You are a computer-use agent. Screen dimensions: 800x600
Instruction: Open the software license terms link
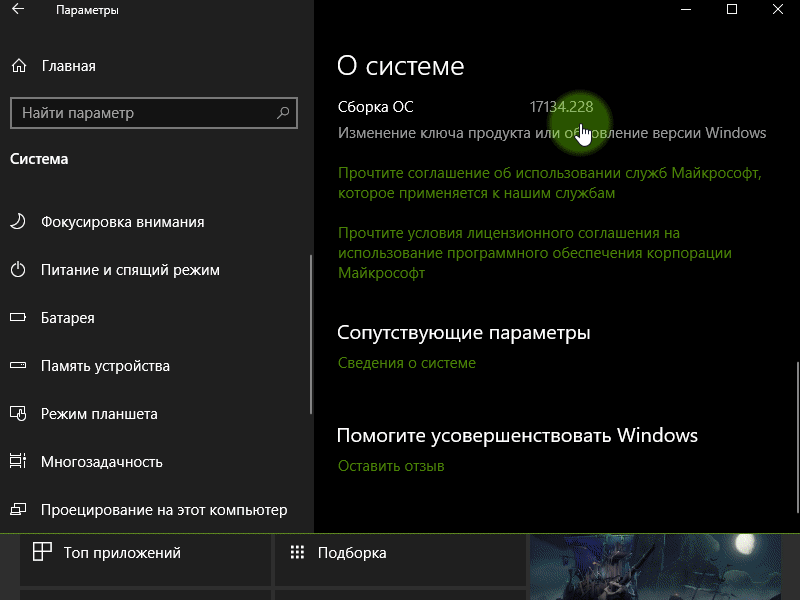(x=535, y=253)
